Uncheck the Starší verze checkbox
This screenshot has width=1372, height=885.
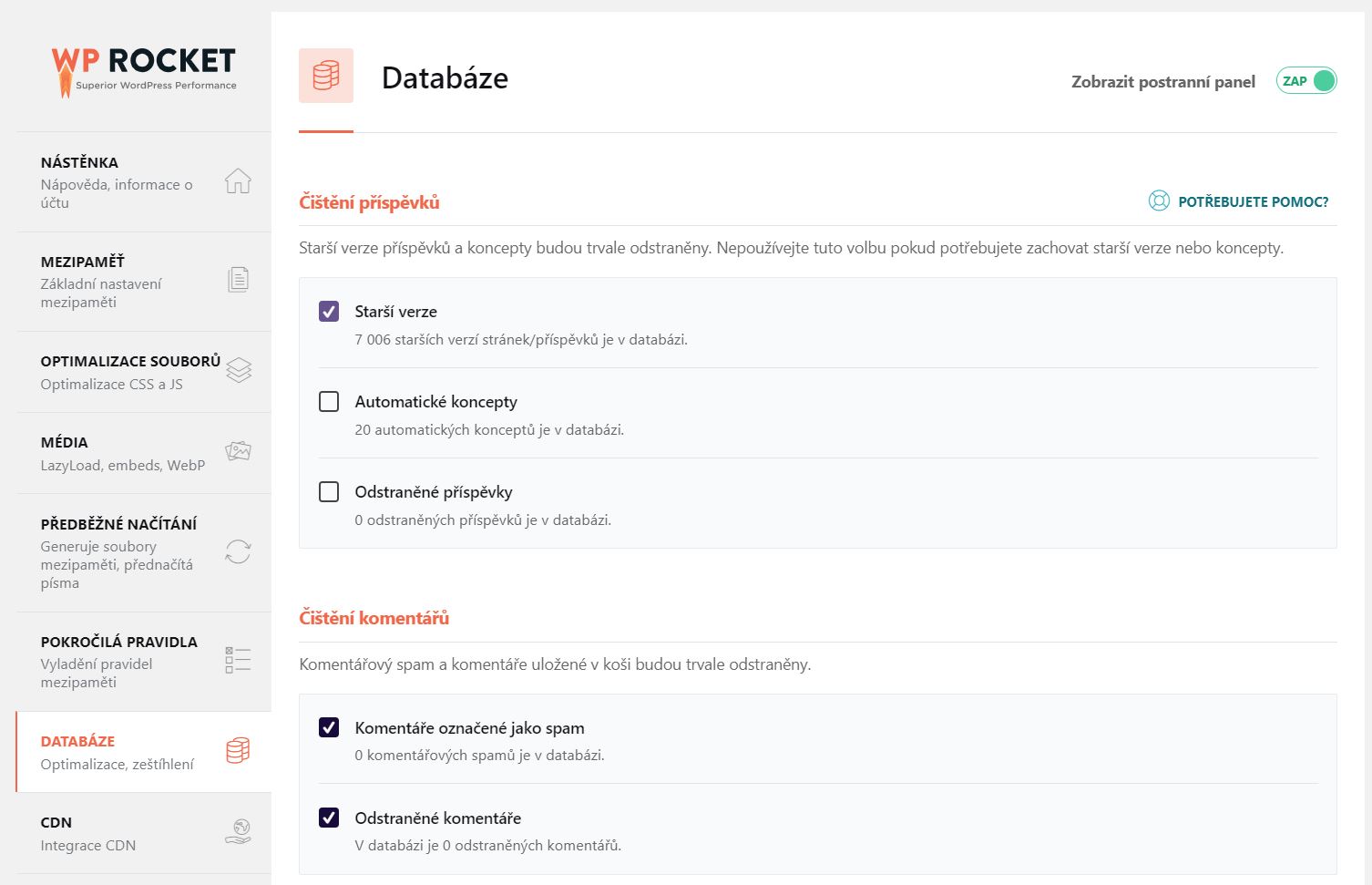(329, 312)
